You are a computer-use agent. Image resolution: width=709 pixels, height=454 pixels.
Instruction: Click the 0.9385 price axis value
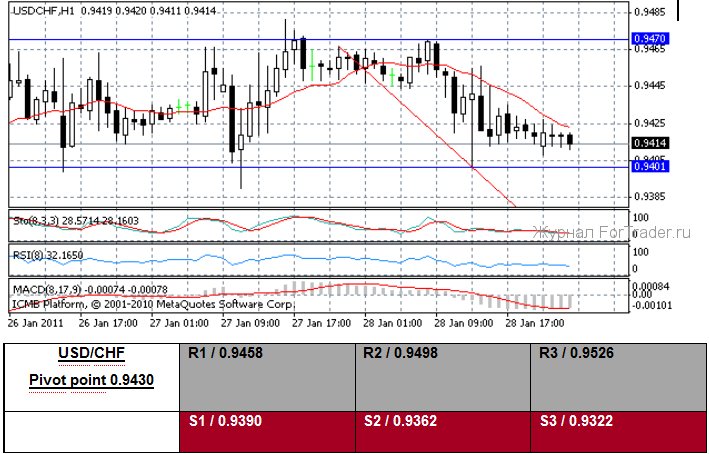(650, 197)
